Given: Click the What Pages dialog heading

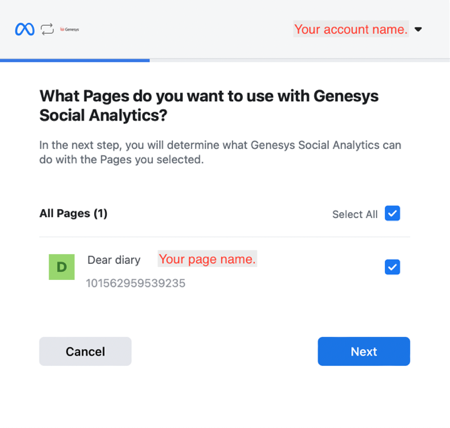Looking at the screenshot, I should pyautogui.click(x=209, y=106).
